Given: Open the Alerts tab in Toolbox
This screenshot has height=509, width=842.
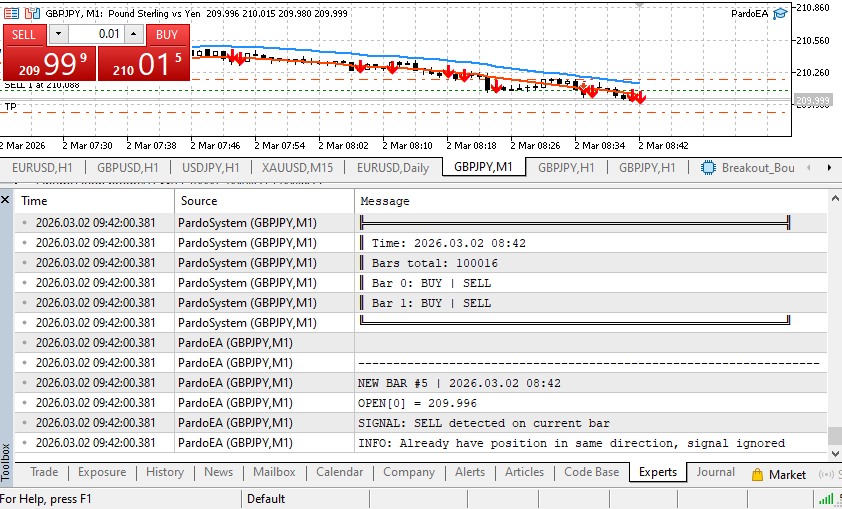Looking at the screenshot, I should point(470,472).
